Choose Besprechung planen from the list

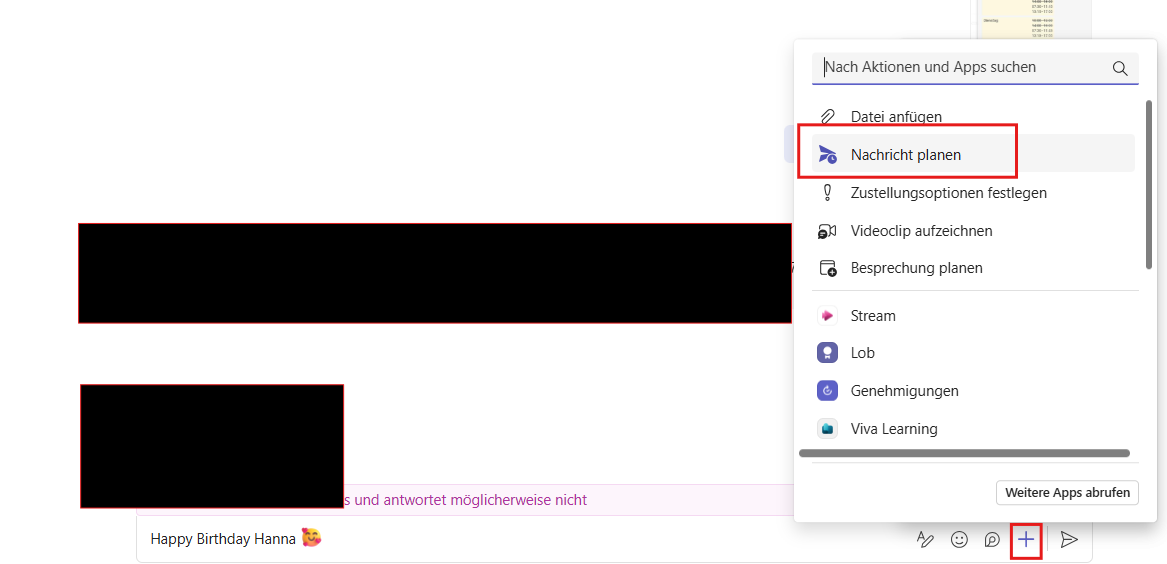[916, 268]
